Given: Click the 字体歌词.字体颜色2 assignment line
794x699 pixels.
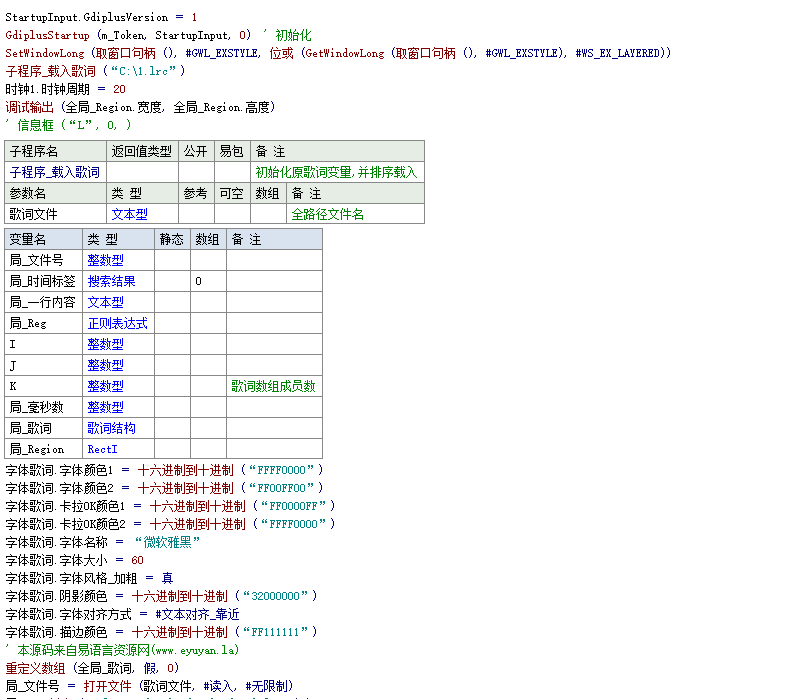Looking at the screenshot, I should tap(165, 488).
